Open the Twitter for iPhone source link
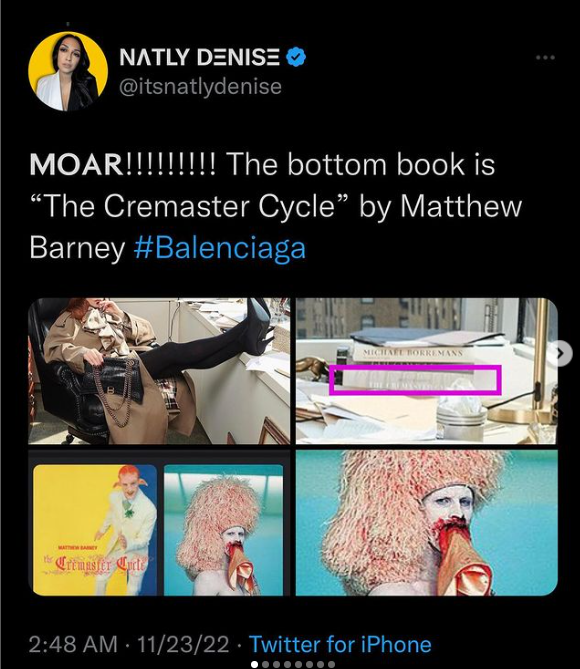This screenshot has height=669, width=580. [340, 644]
